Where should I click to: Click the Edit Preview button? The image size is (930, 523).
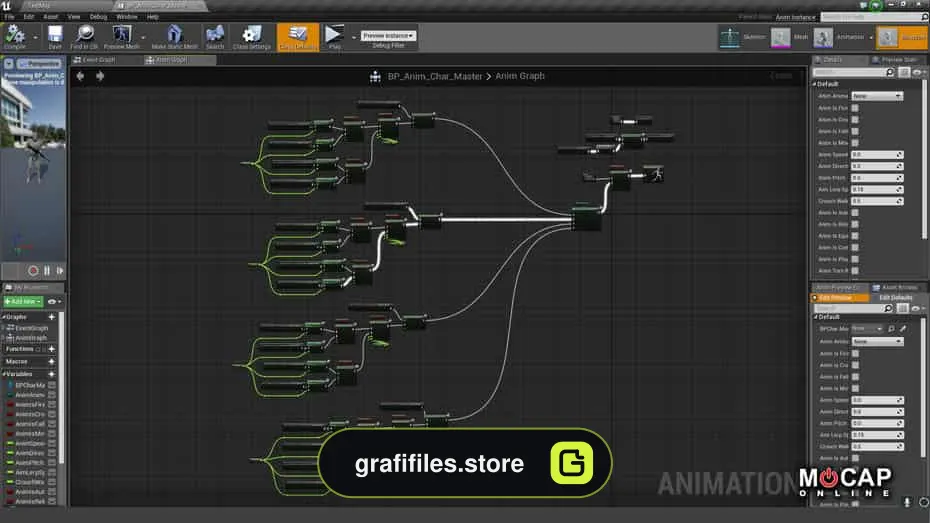click(839, 298)
